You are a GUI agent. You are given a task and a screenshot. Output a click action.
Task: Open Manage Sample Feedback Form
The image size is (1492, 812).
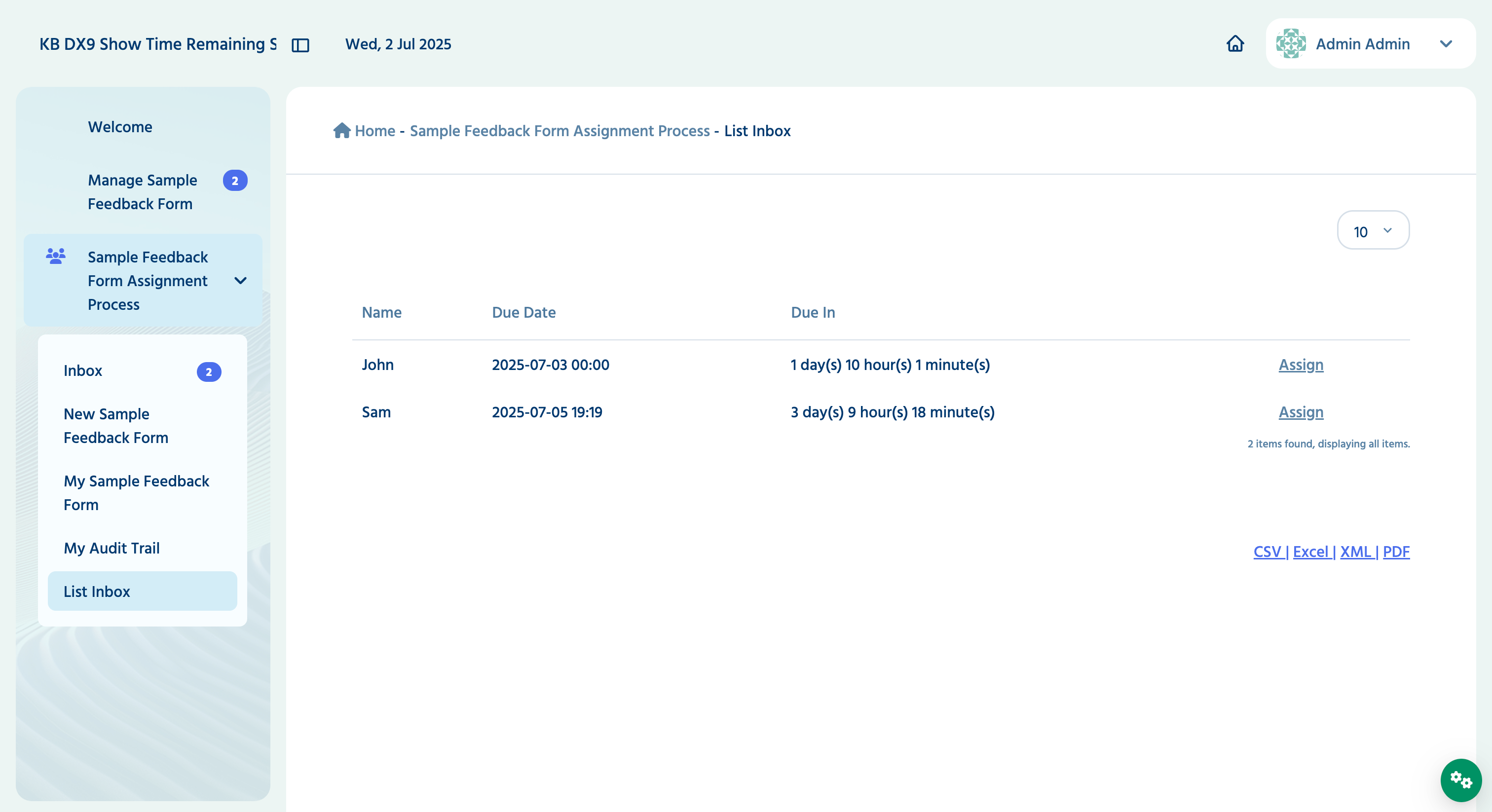(143, 192)
